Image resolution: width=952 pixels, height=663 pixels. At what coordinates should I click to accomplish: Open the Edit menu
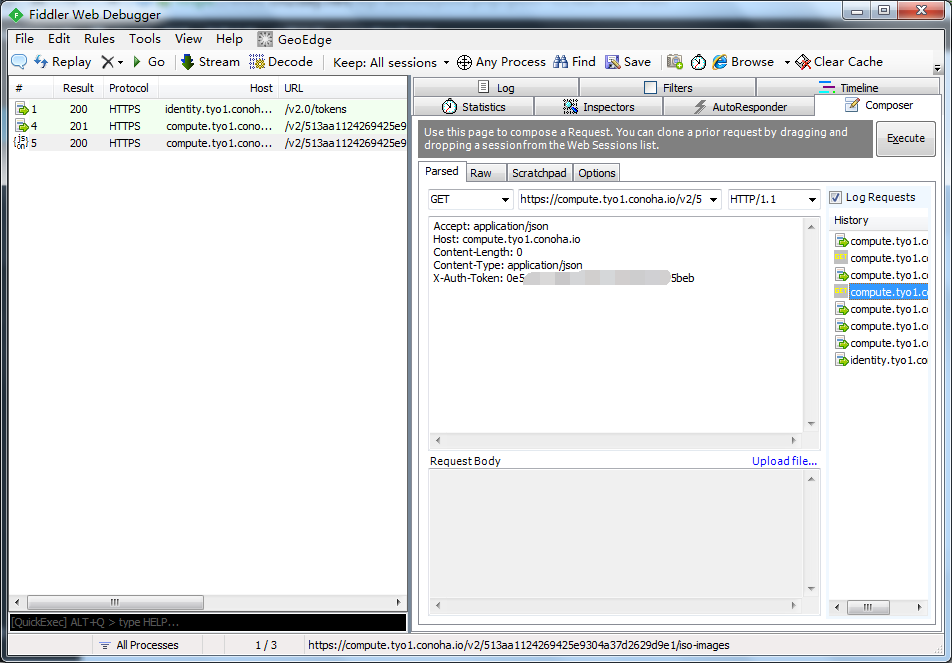tap(59, 39)
